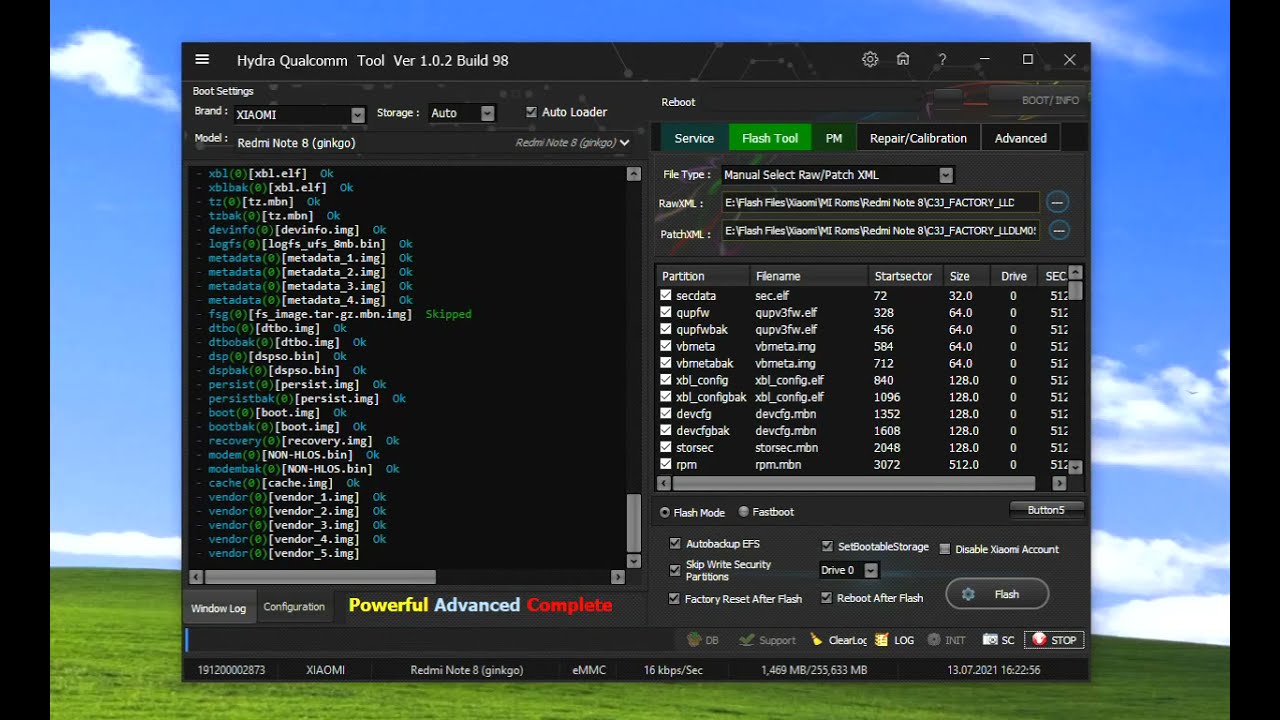
Task: Switch to the Flash Tool tab
Action: [x=770, y=138]
